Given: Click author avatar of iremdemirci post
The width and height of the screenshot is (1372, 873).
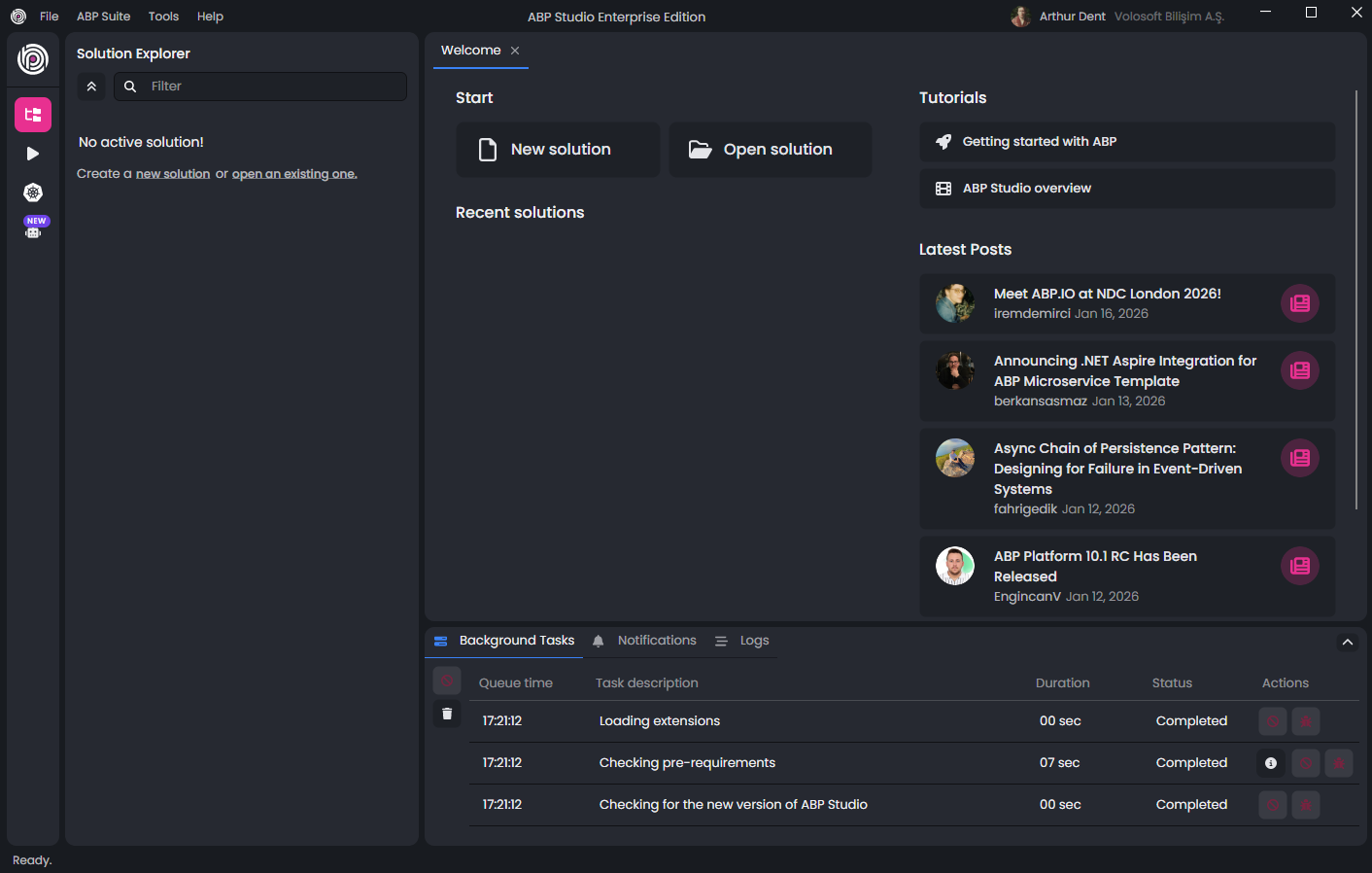Looking at the screenshot, I should coord(955,303).
